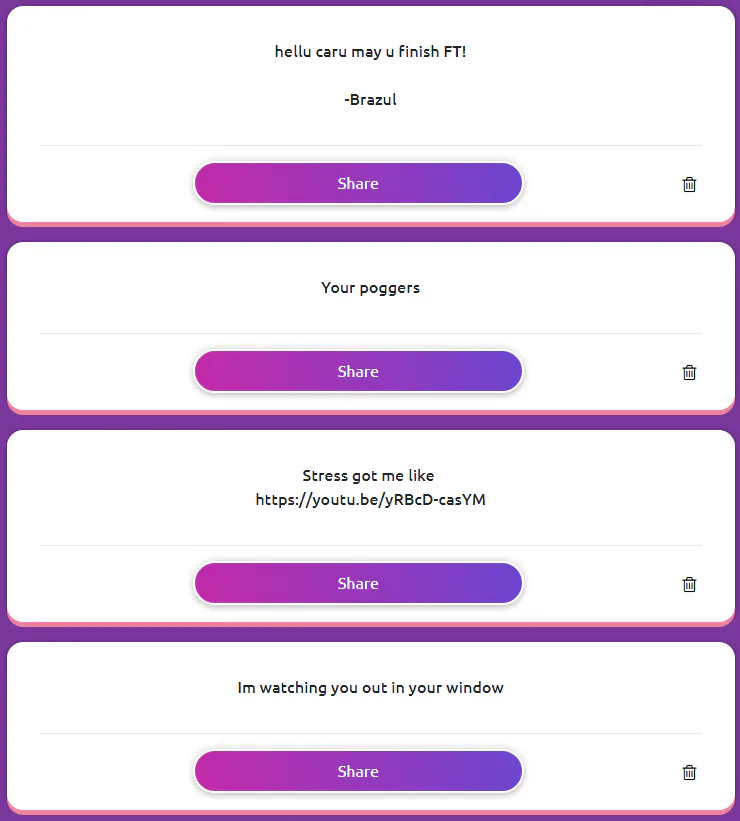Image resolution: width=740 pixels, height=821 pixels.
Task: Hit Share on the "Im watching you" card
Action: [358, 772]
